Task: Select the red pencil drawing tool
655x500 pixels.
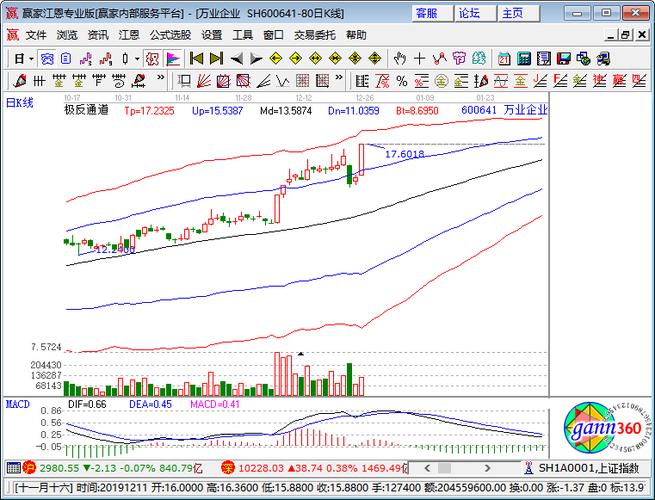Action: pyautogui.click(x=19, y=81)
